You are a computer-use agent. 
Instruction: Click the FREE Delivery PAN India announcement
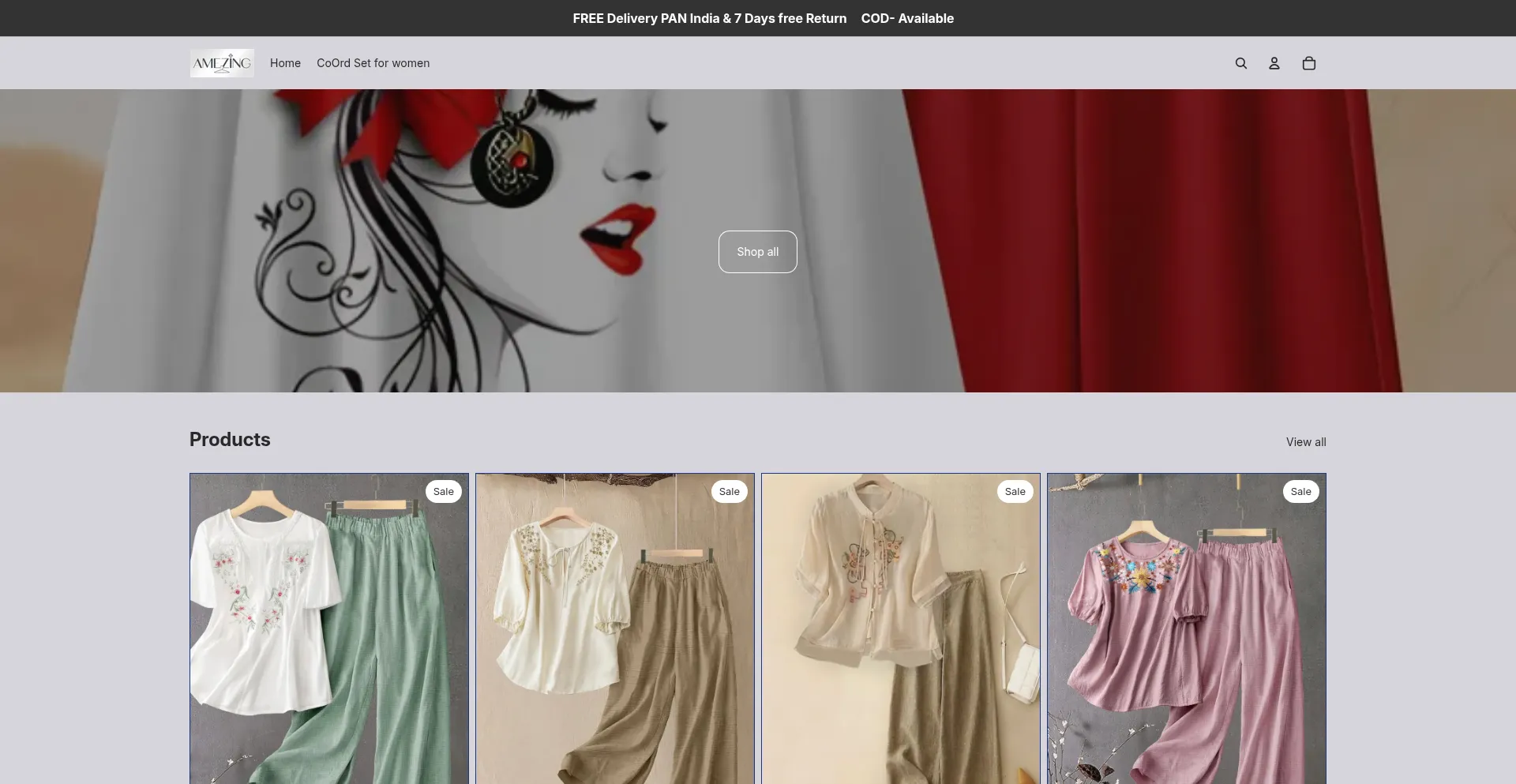pos(709,18)
